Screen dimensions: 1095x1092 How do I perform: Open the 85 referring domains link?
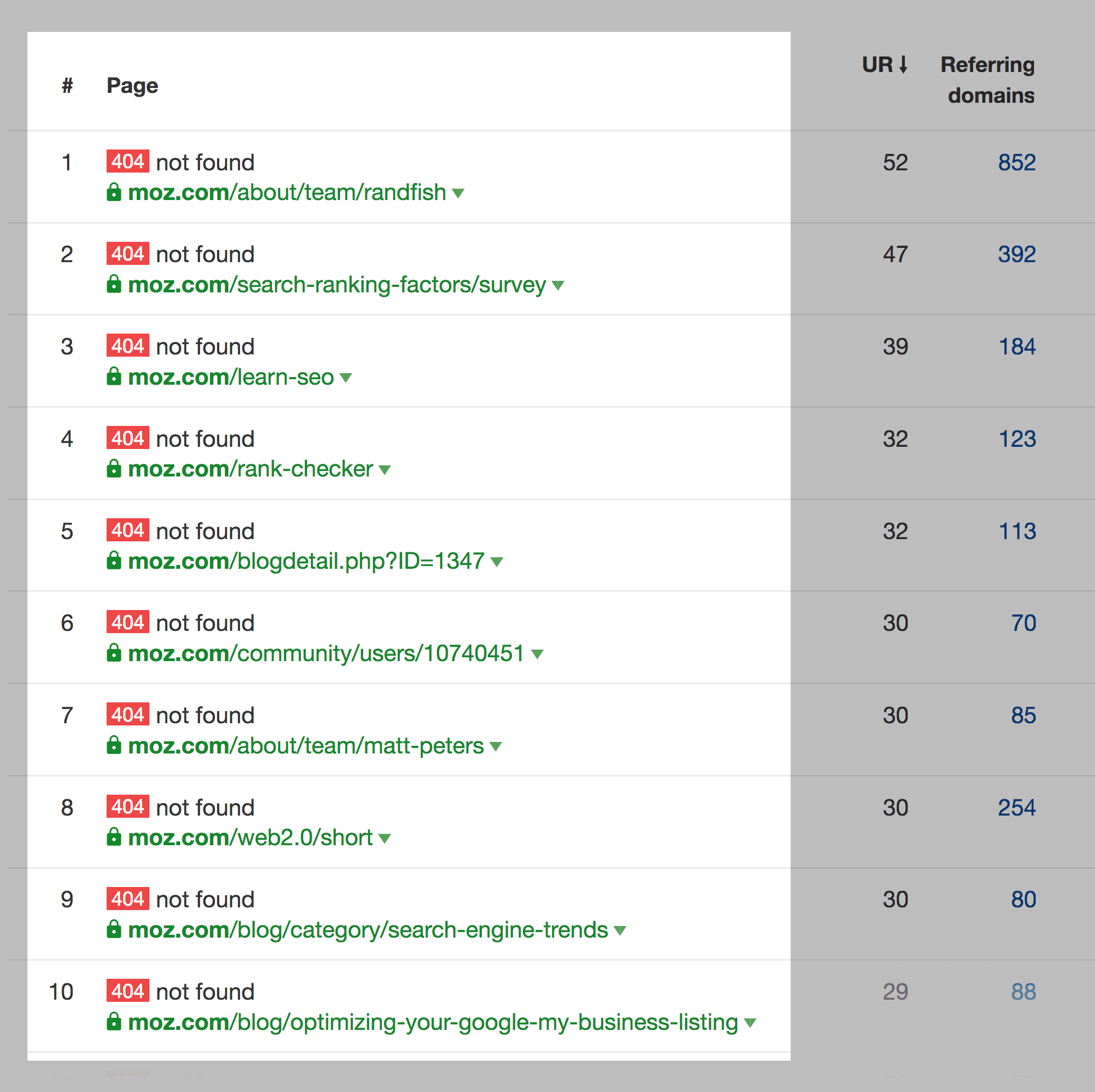[1024, 715]
